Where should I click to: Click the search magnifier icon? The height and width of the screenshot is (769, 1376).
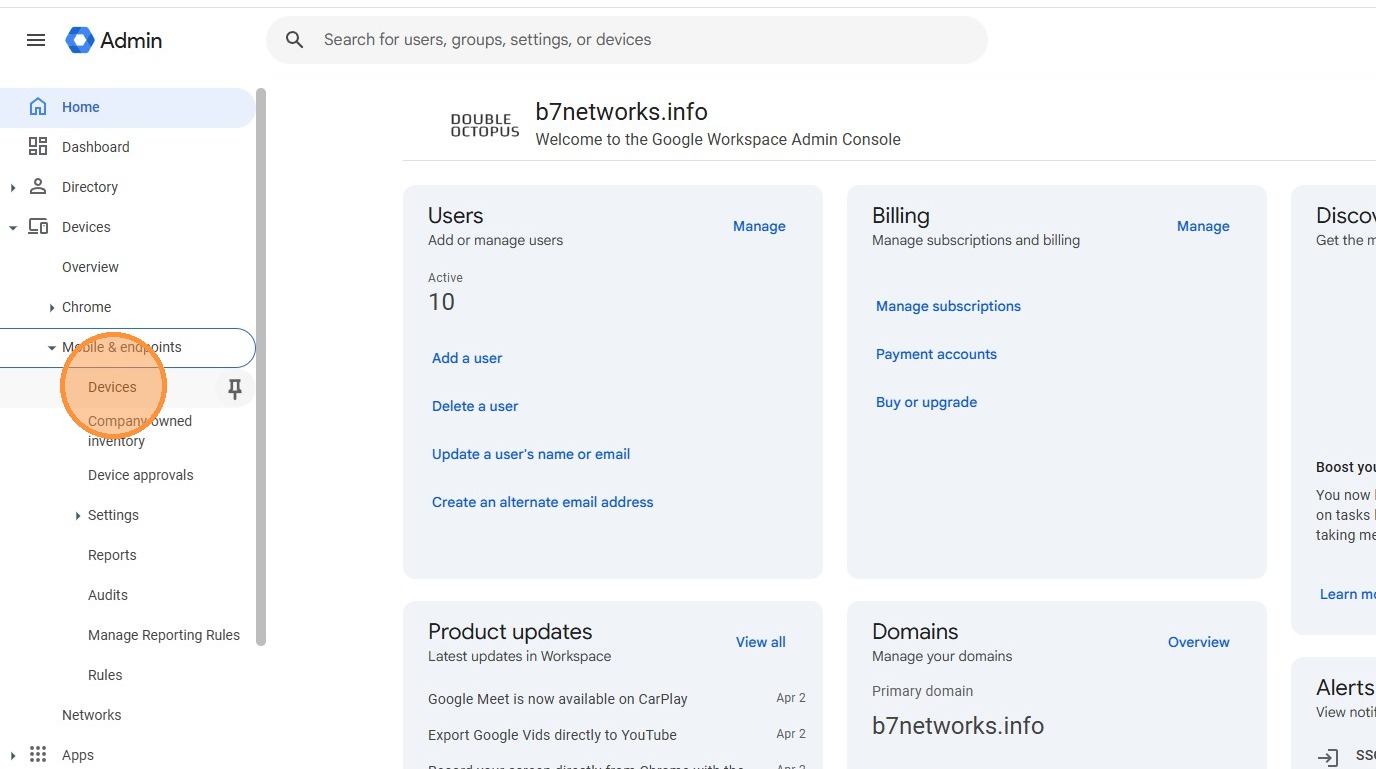pos(294,40)
